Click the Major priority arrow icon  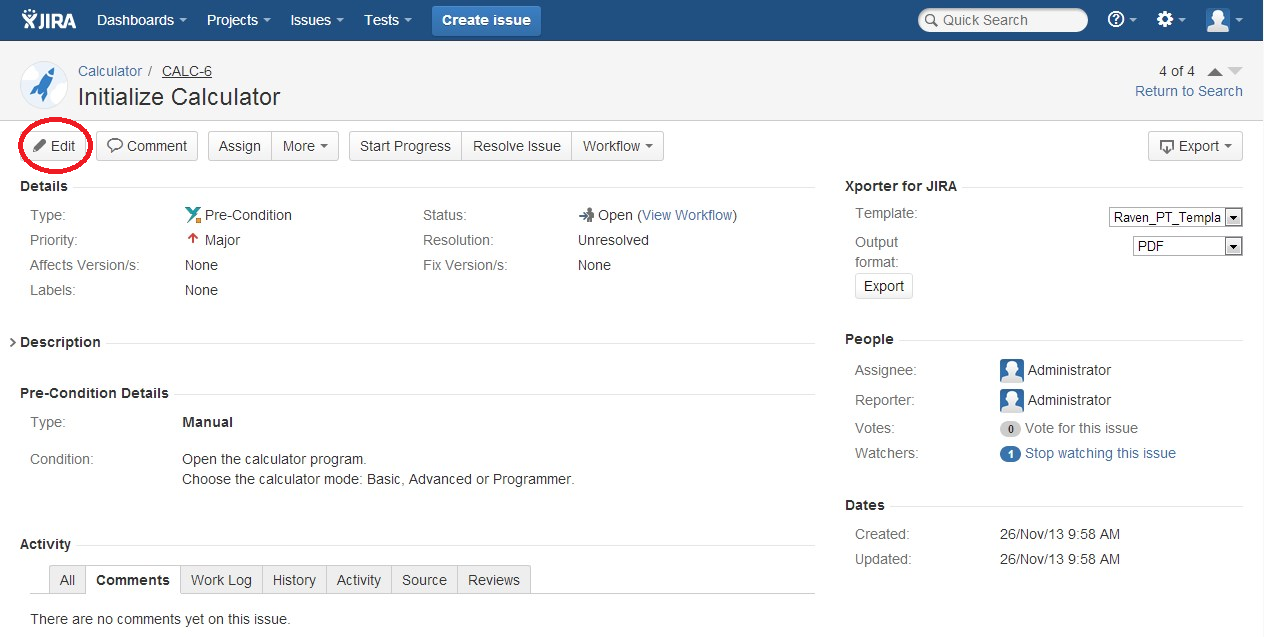[193, 239]
